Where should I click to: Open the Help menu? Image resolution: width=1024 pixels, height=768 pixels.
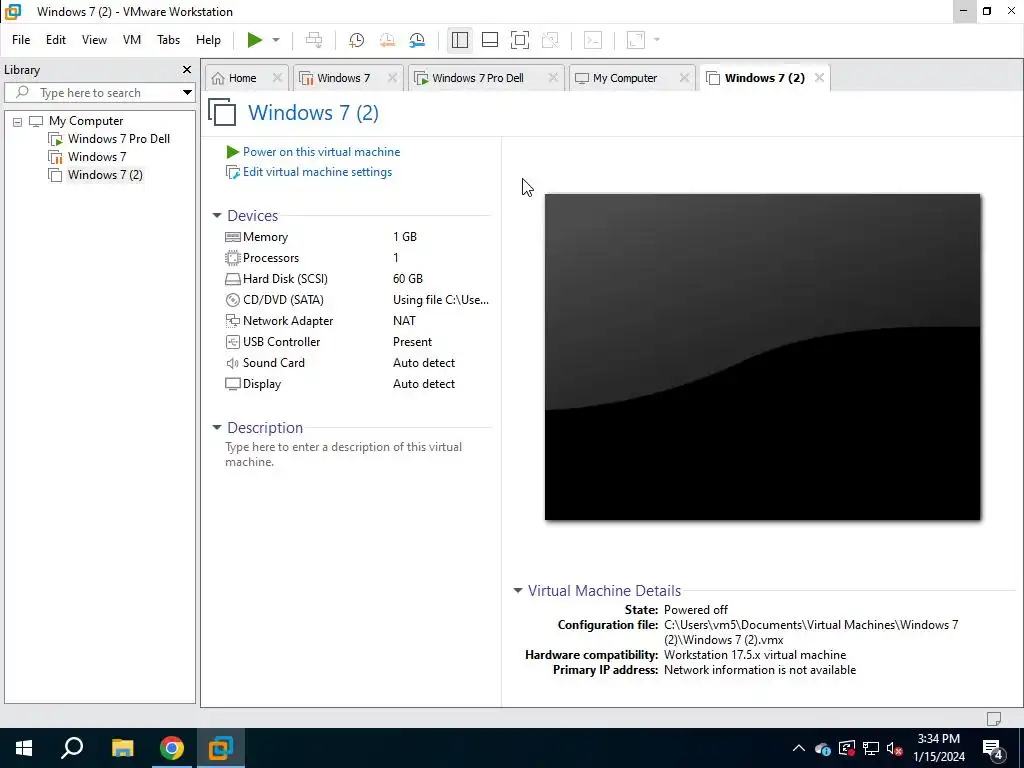click(208, 40)
